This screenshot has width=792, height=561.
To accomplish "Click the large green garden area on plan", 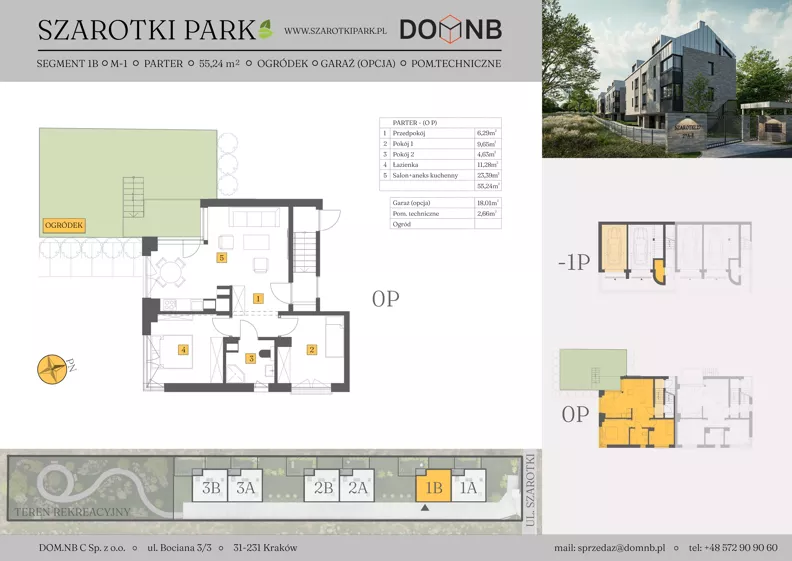I will pos(128,182).
